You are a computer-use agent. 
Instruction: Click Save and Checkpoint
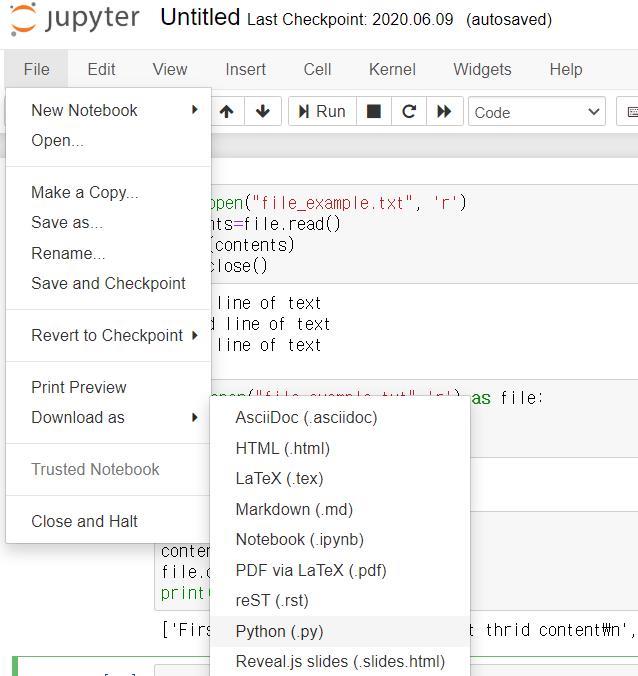tap(108, 283)
